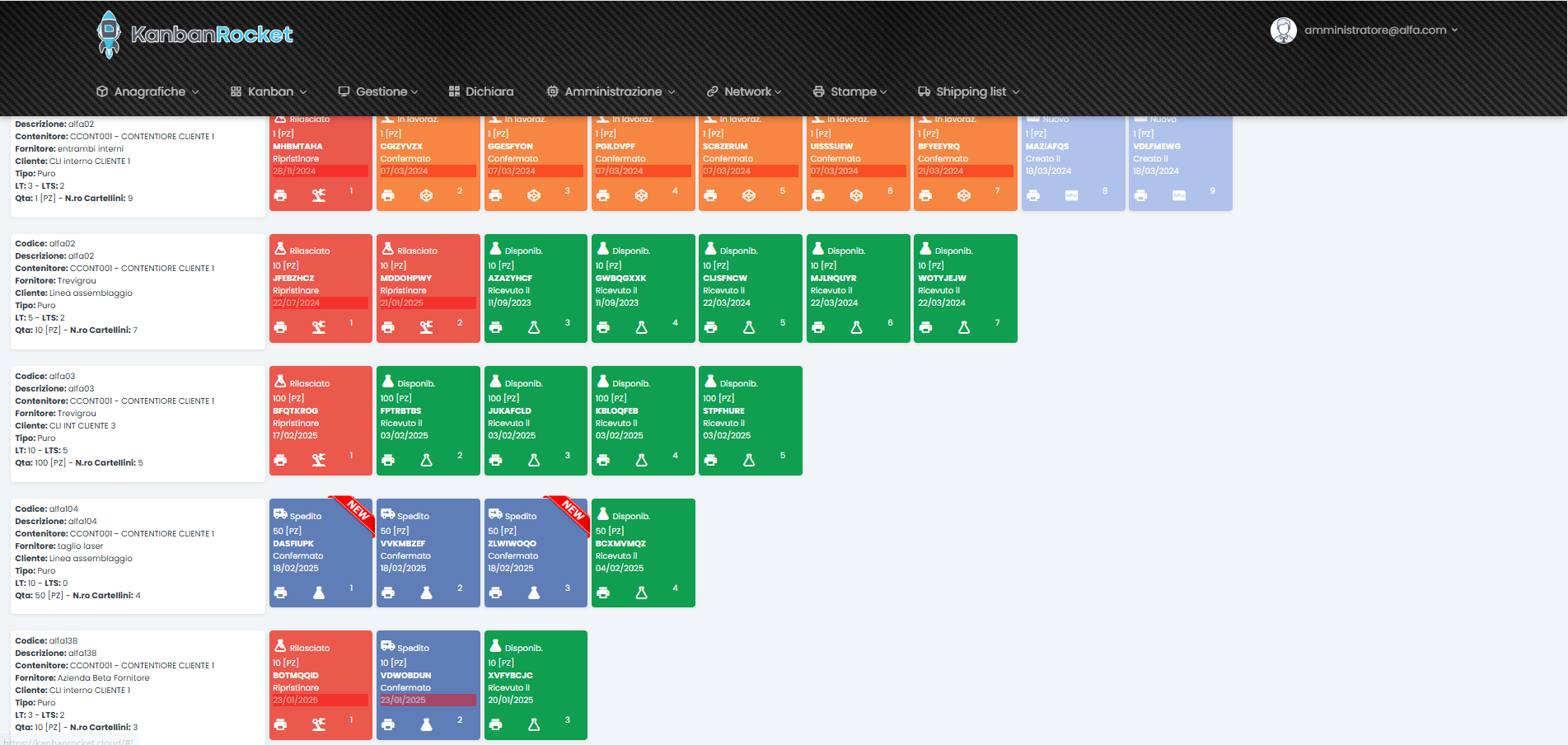Image resolution: width=1568 pixels, height=745 pixels.
Task: Click red overdue date on MHBMTAHA card
Action: click(320, 171)
